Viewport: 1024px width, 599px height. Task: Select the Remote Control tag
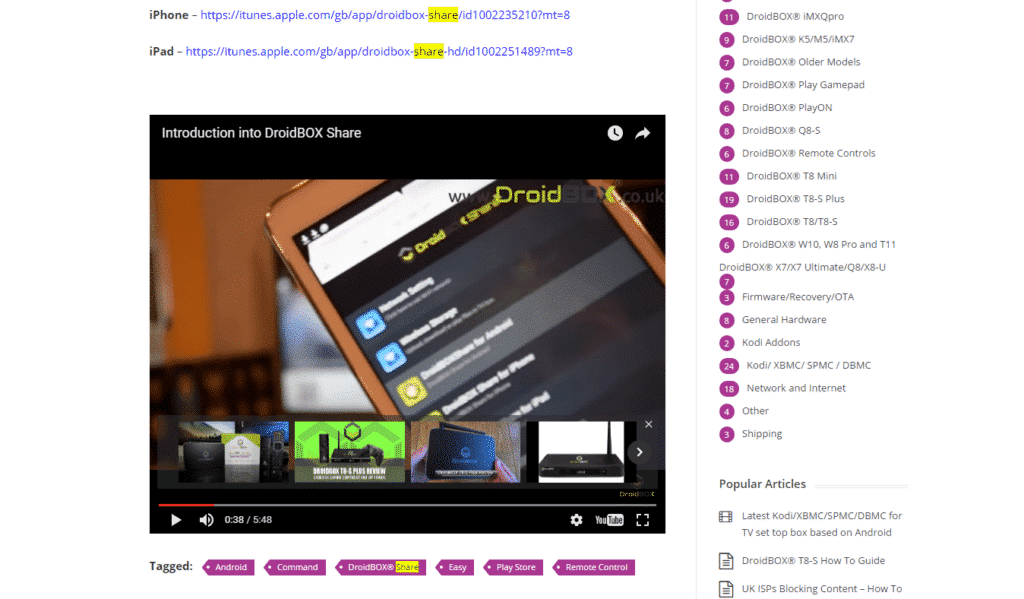click(x=594, y=567)
